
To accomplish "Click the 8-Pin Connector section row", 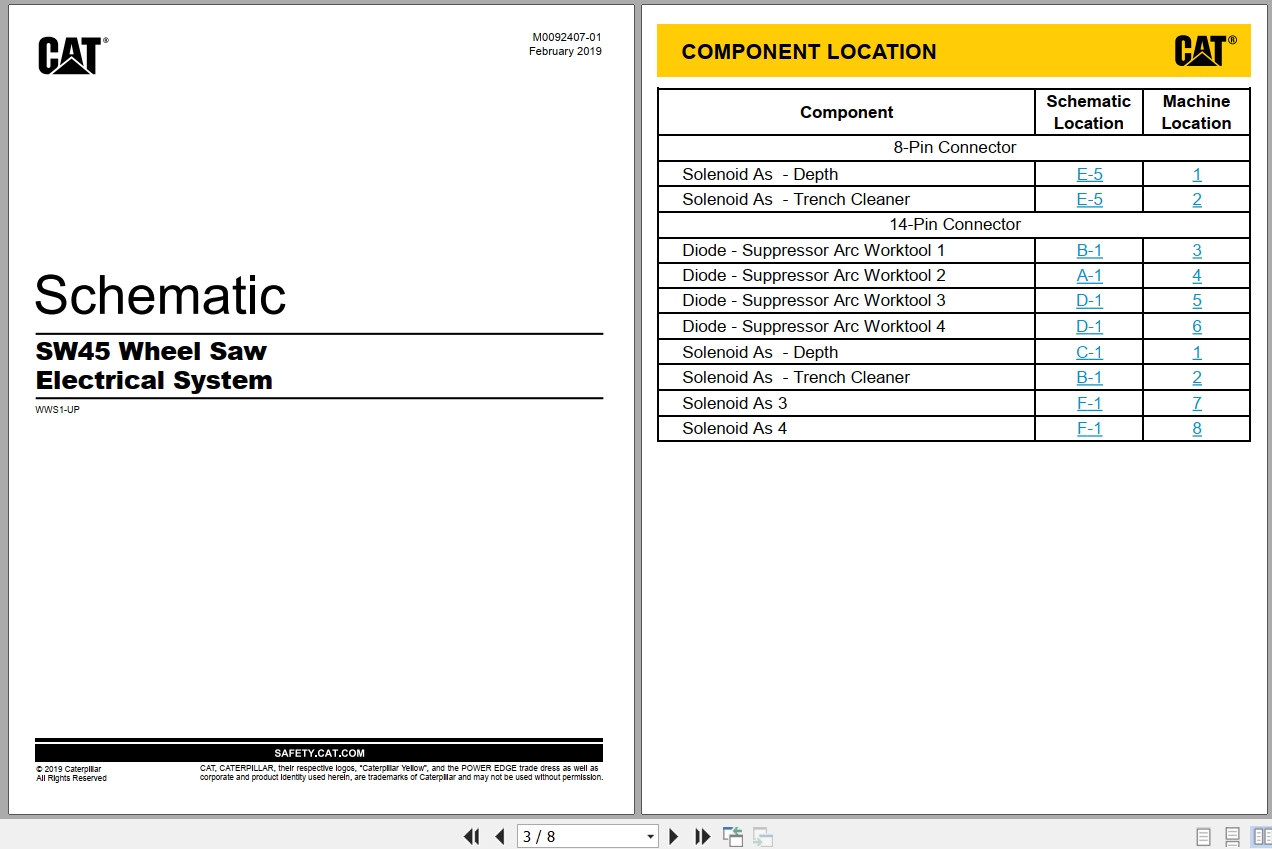I will coord(954,148).
